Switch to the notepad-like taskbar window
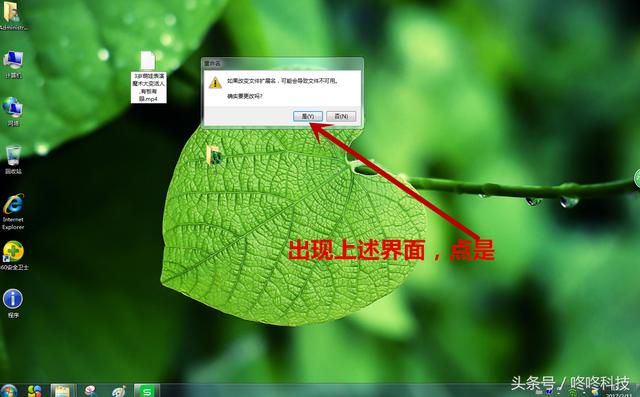The width and height of the screenshot is (640, 397). 63,391
